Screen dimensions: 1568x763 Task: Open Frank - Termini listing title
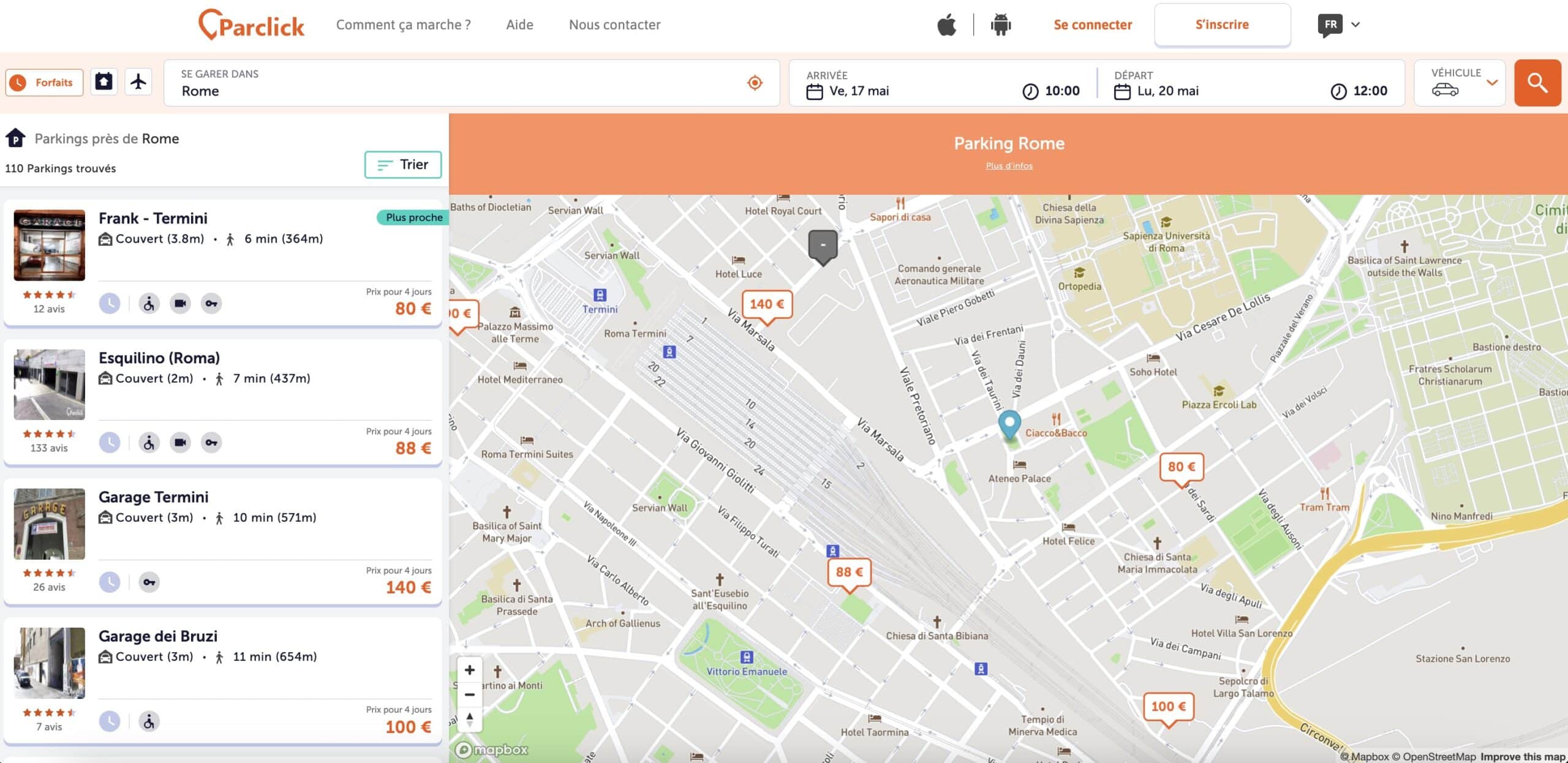pos(153,219)
